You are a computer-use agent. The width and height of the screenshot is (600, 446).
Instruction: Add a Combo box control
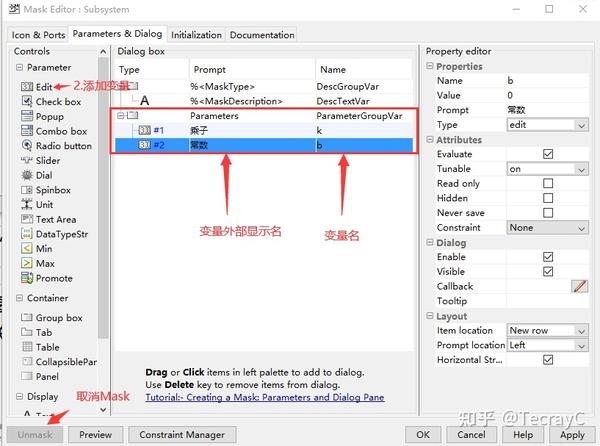click(x=54, y=131)
